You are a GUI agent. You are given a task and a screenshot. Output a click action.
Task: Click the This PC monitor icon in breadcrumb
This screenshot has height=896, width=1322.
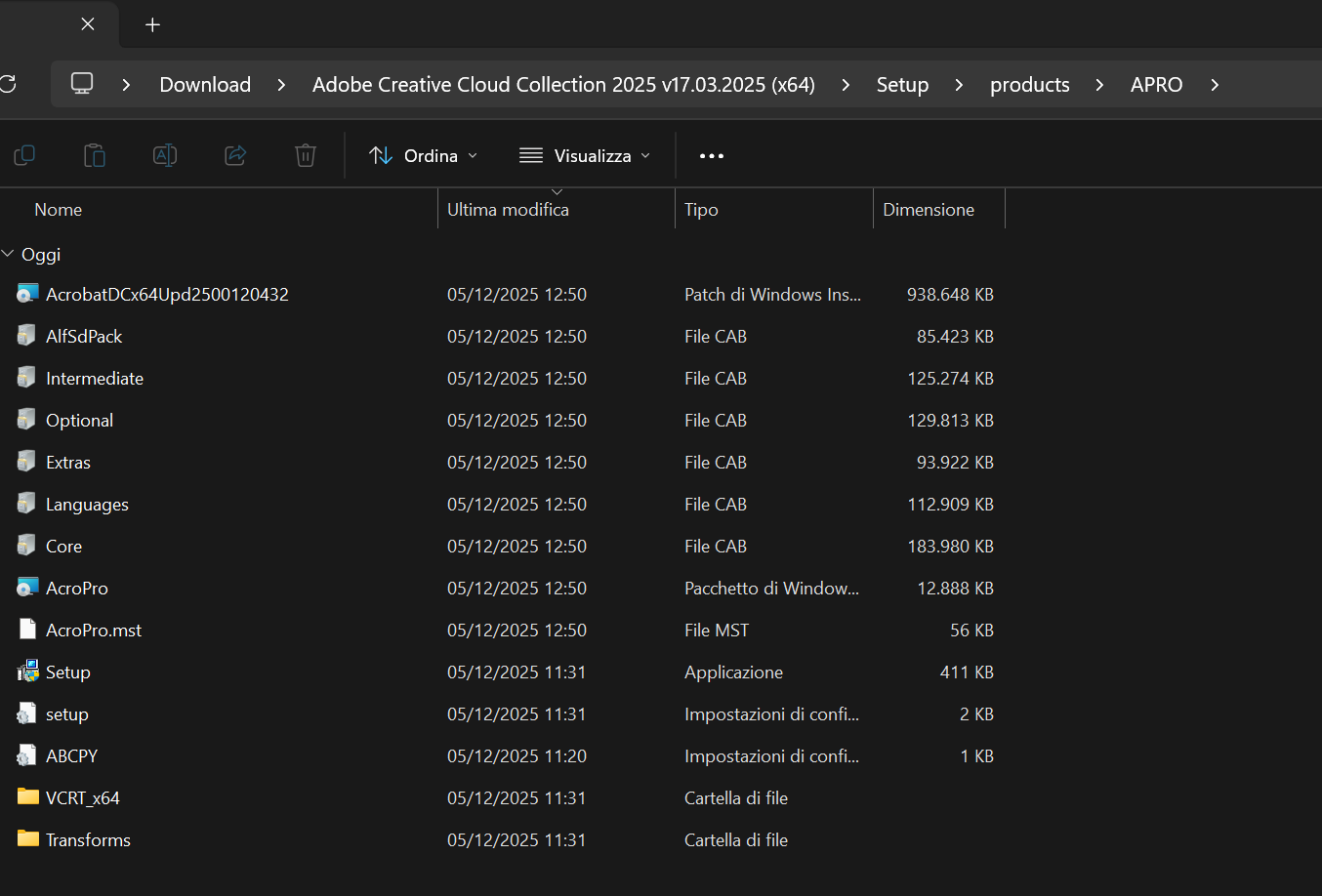[82, 84]
